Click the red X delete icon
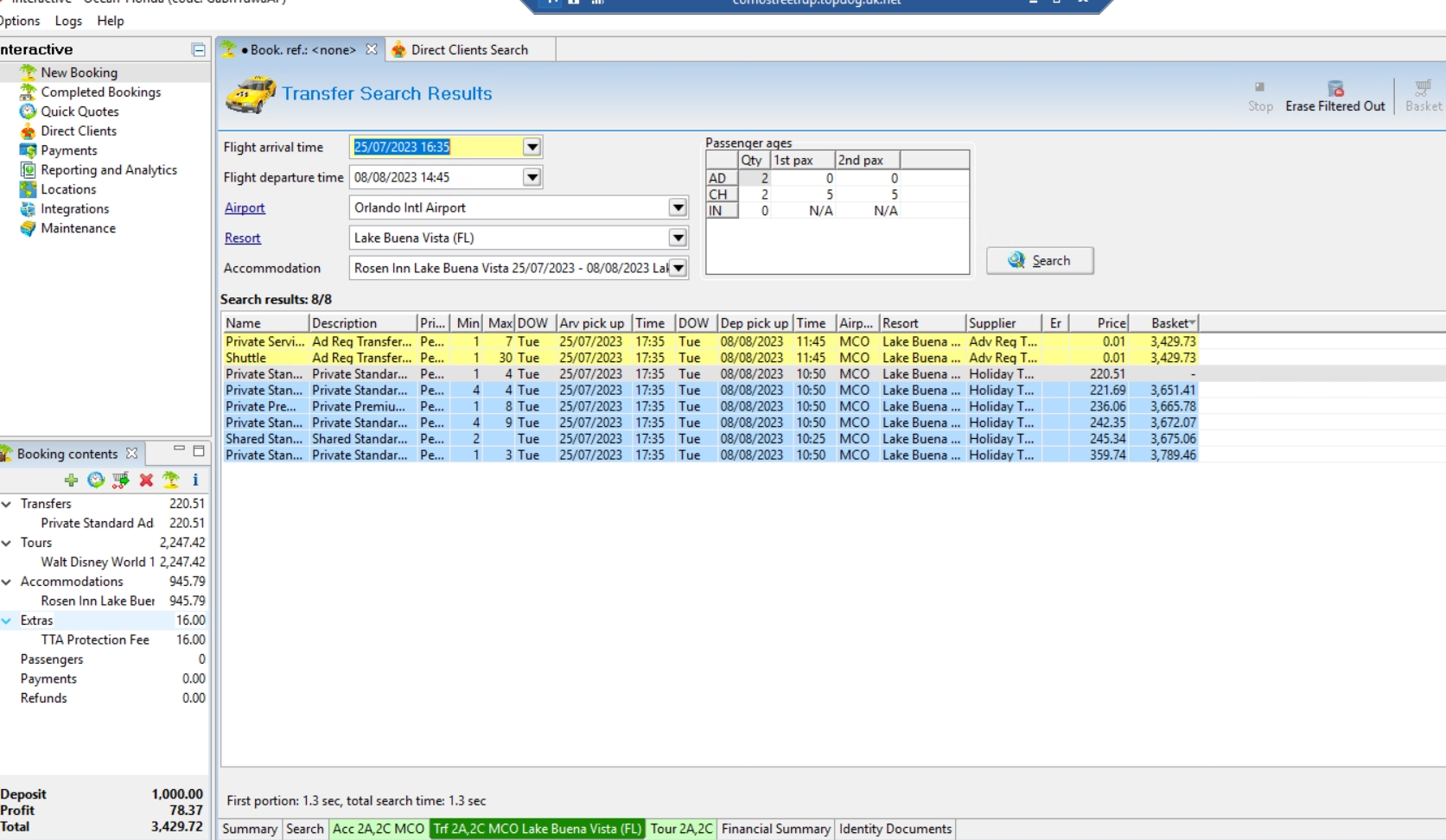 click(146, 480)
